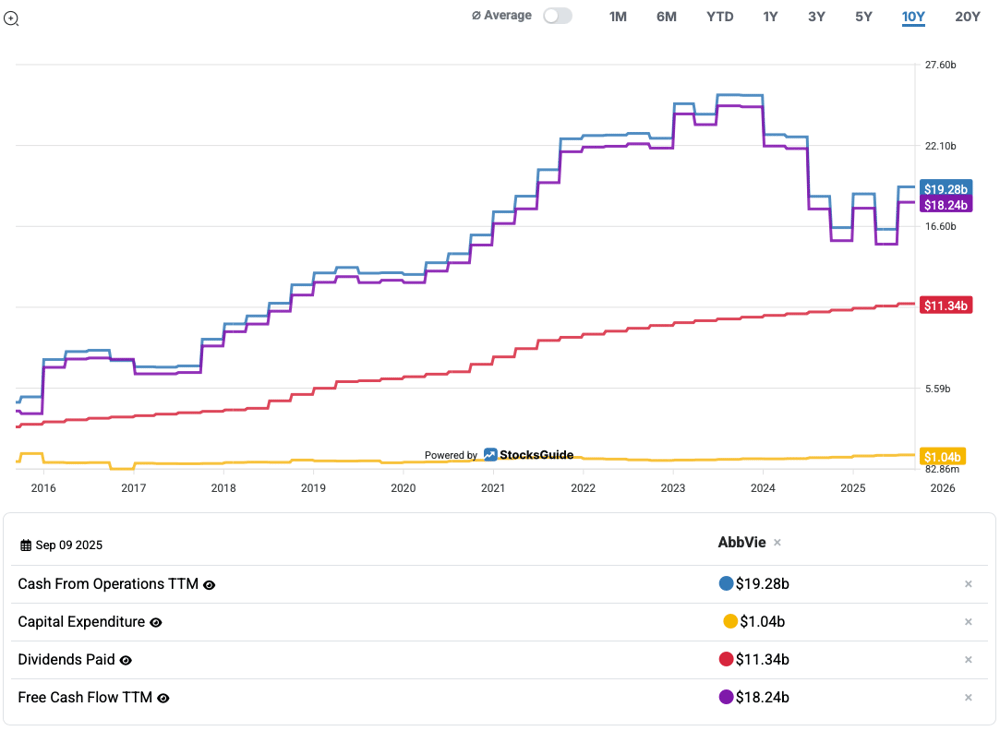Click the $19.28b value in the table
Image resolution: width=1000 pixels, height=731 pixels.
pyautogui.click(x=762, y=584)
